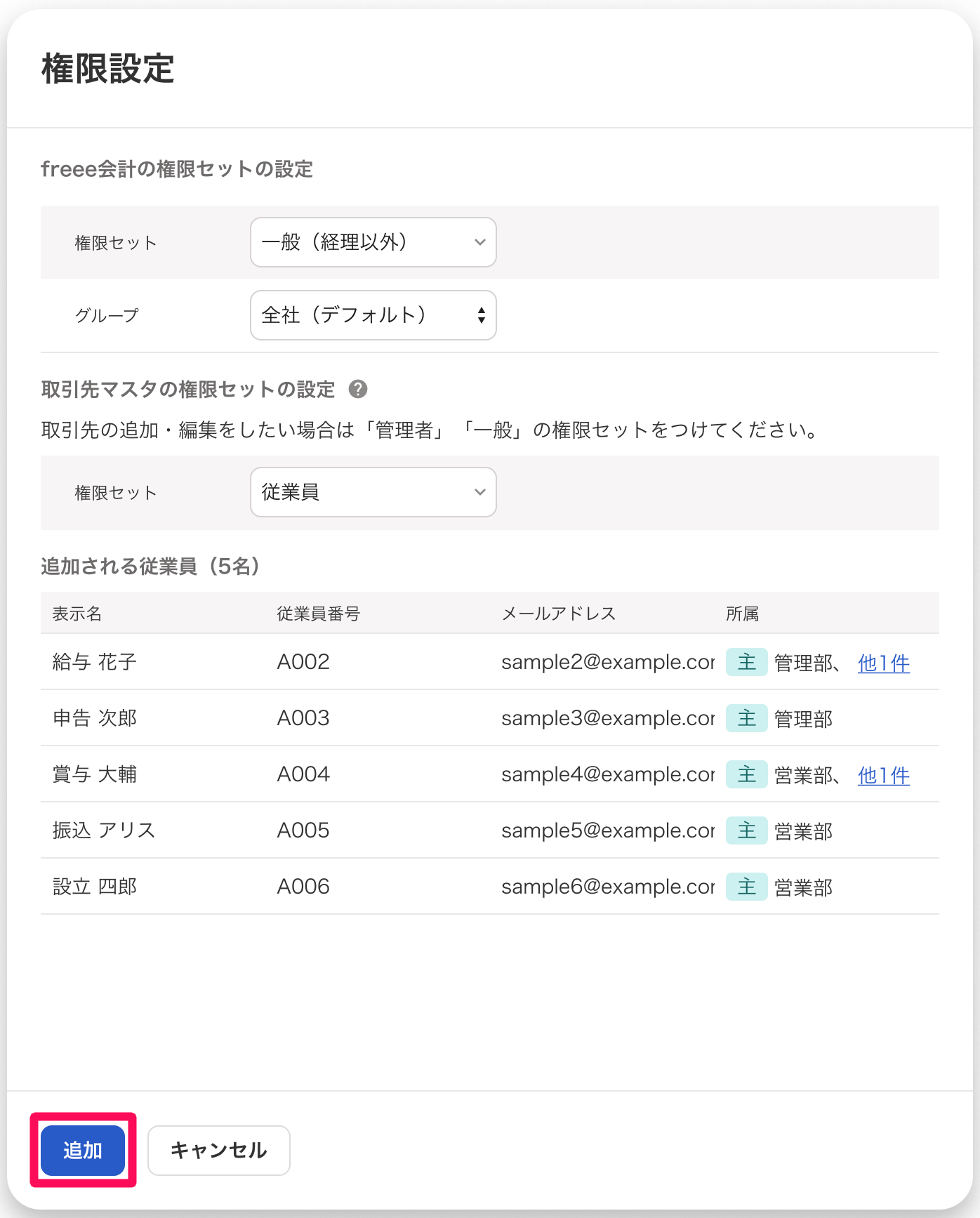
Task: Select the name 給与 花子
Action: [95, 662]
